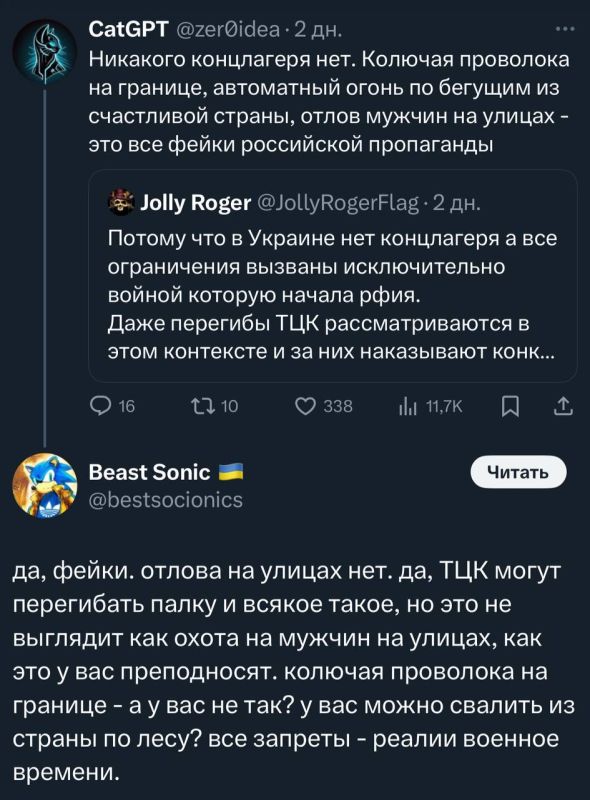Open Jolly Roger's pirate avatar
The width and height of the screenshot is (590, 800).
120,203
